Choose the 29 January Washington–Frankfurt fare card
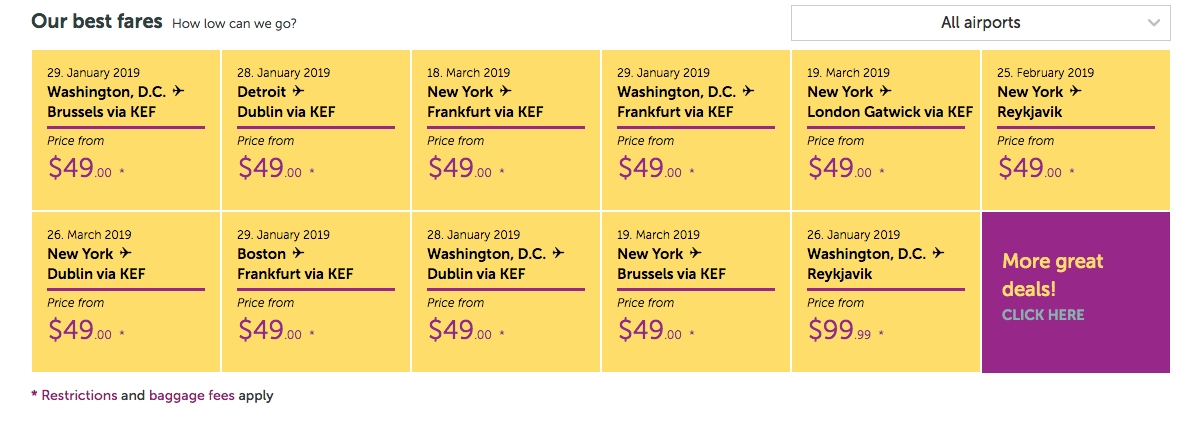The height and width of the screenshot is (422, 1195). (x=696, y=130)
